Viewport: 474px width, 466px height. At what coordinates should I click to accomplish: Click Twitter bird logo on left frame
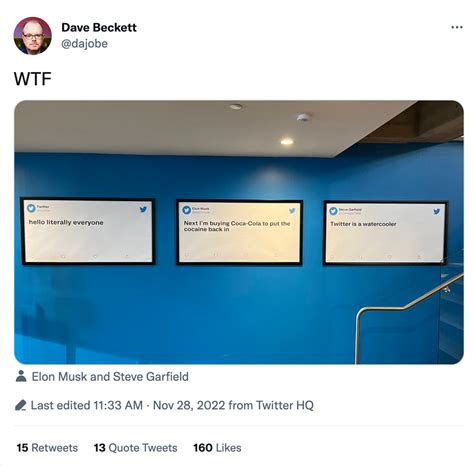pyautogui.click(x=143, y=209)
